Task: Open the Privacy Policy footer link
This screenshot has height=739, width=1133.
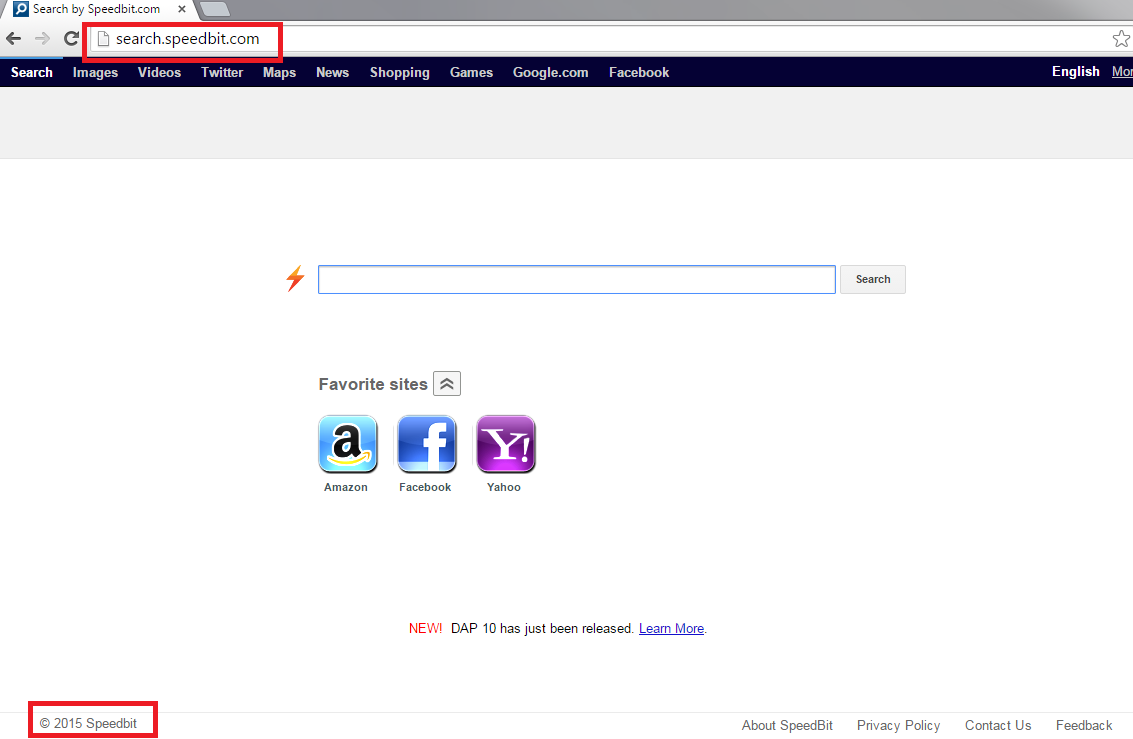Action: coord(898,725)
